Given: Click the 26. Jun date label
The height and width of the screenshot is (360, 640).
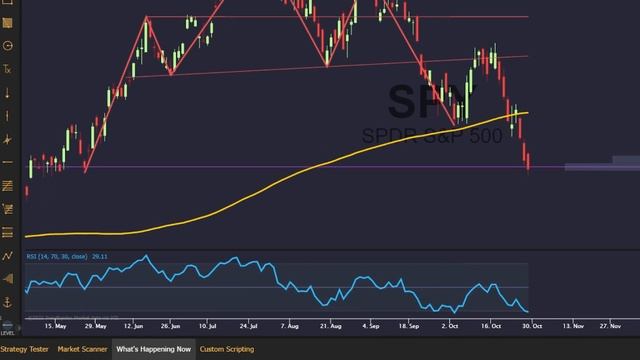Looking at the screenshot, I should point(170,326).
